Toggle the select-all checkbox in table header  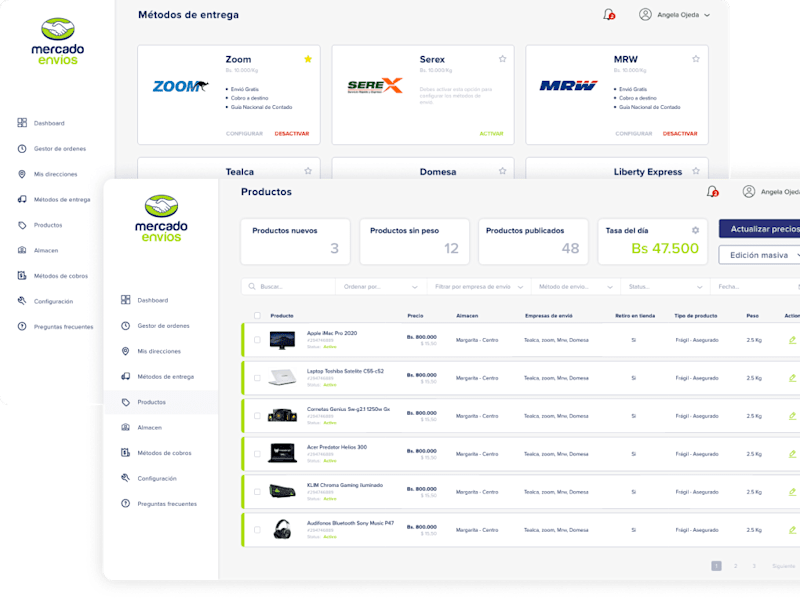pyautogui.click(x=257, y=316)
